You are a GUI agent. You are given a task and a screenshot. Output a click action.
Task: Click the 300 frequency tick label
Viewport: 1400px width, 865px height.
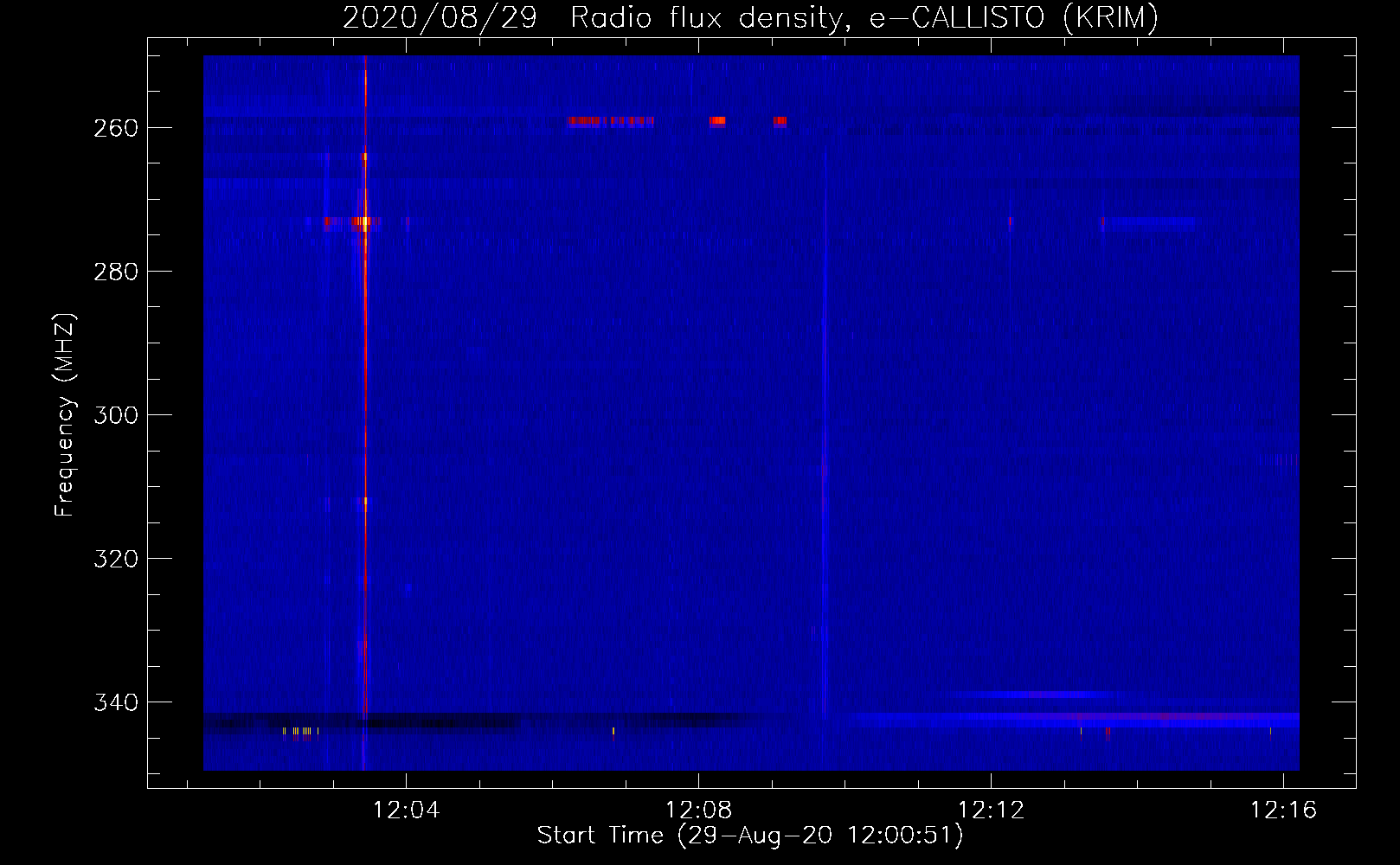[116, 415]
